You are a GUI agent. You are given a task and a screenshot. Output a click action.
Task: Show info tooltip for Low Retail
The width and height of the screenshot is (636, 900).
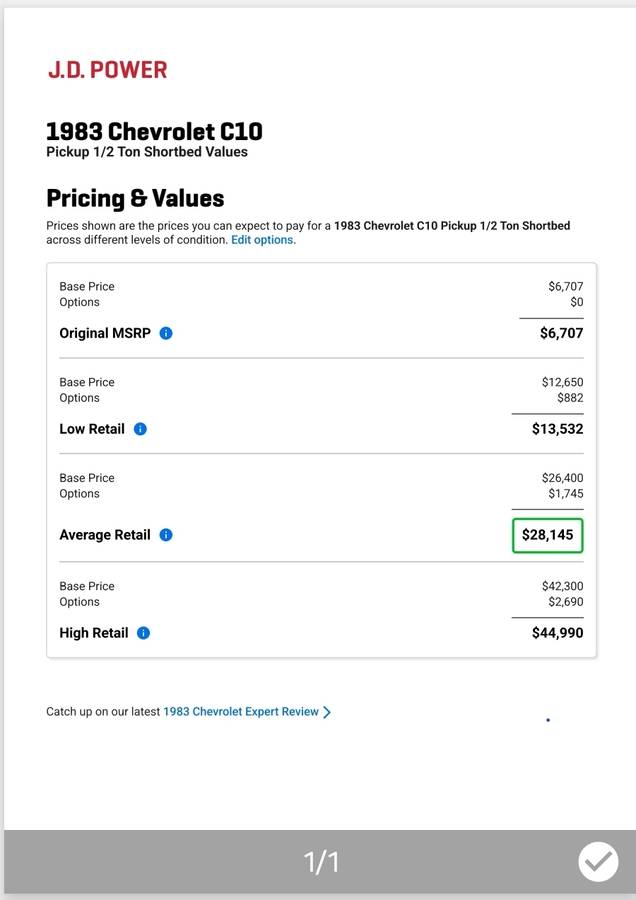click(x=140, y=429)
